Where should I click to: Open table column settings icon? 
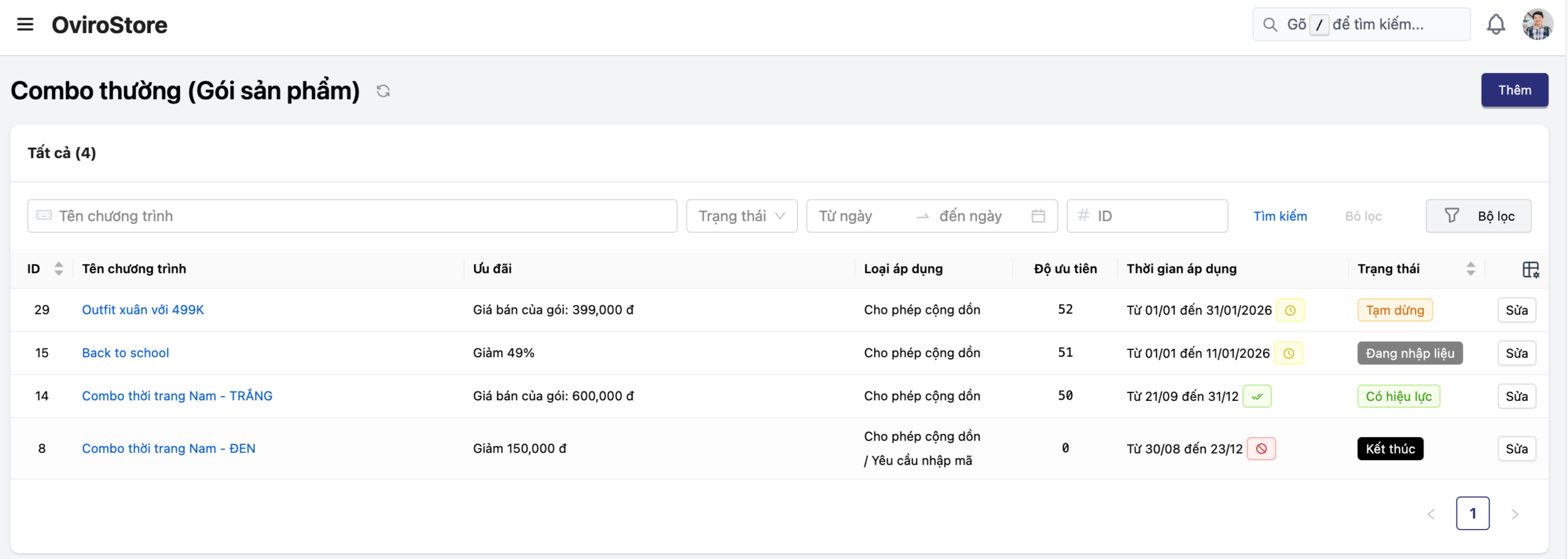coord(1530,269)
